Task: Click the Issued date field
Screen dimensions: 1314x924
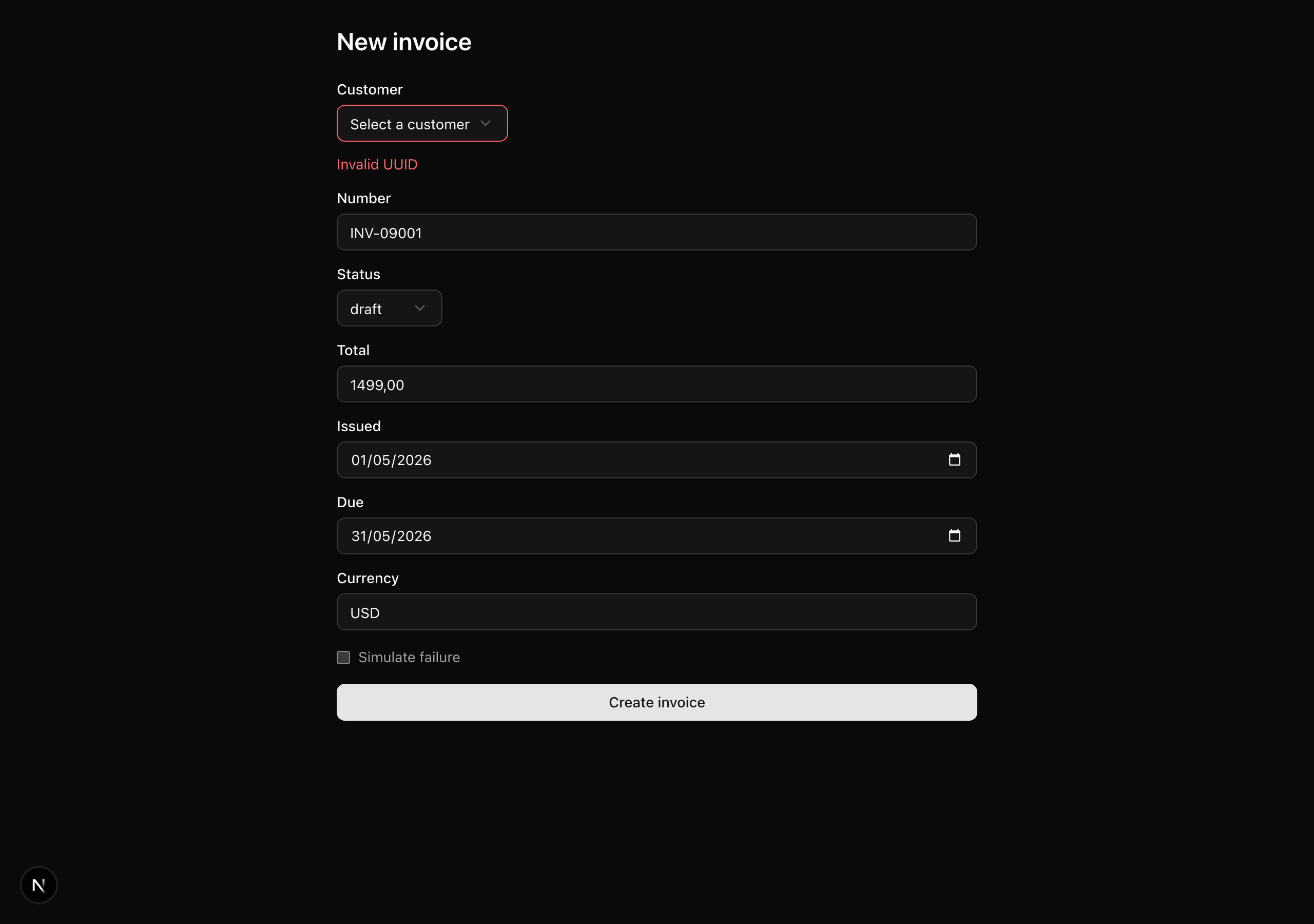Action: click(x=656, y=460)
